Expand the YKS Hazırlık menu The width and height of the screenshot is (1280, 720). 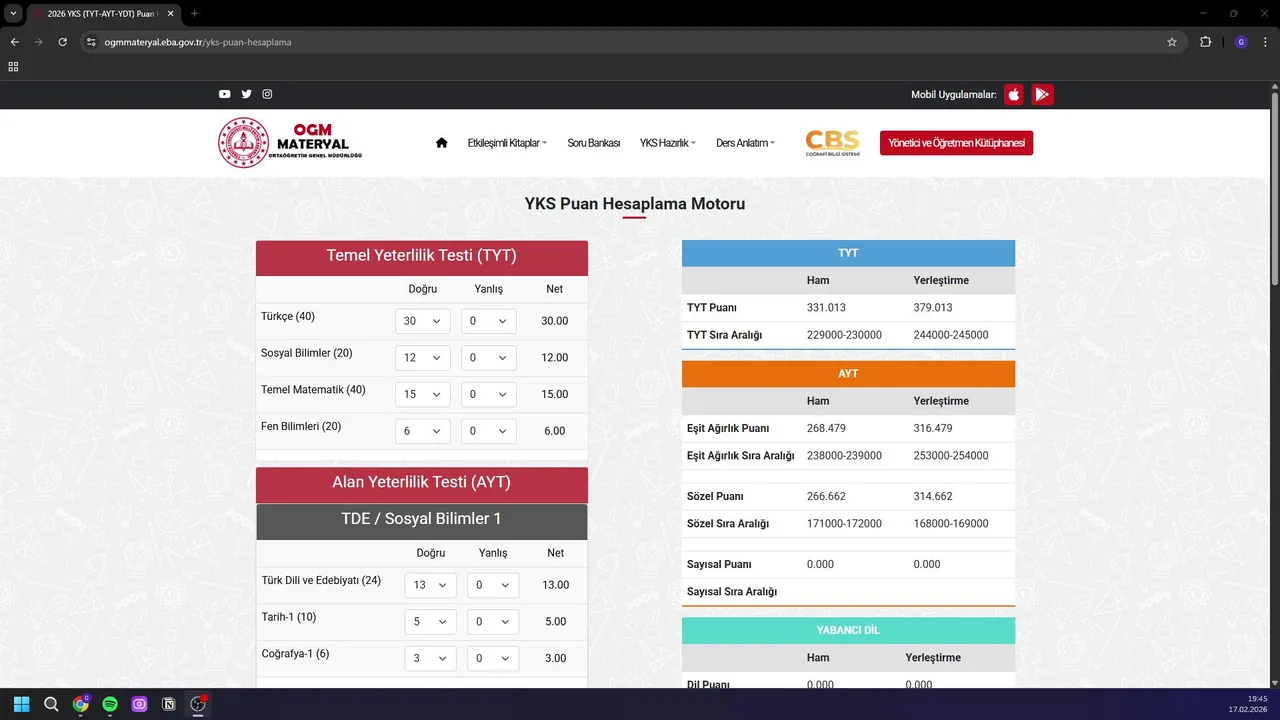667,143
